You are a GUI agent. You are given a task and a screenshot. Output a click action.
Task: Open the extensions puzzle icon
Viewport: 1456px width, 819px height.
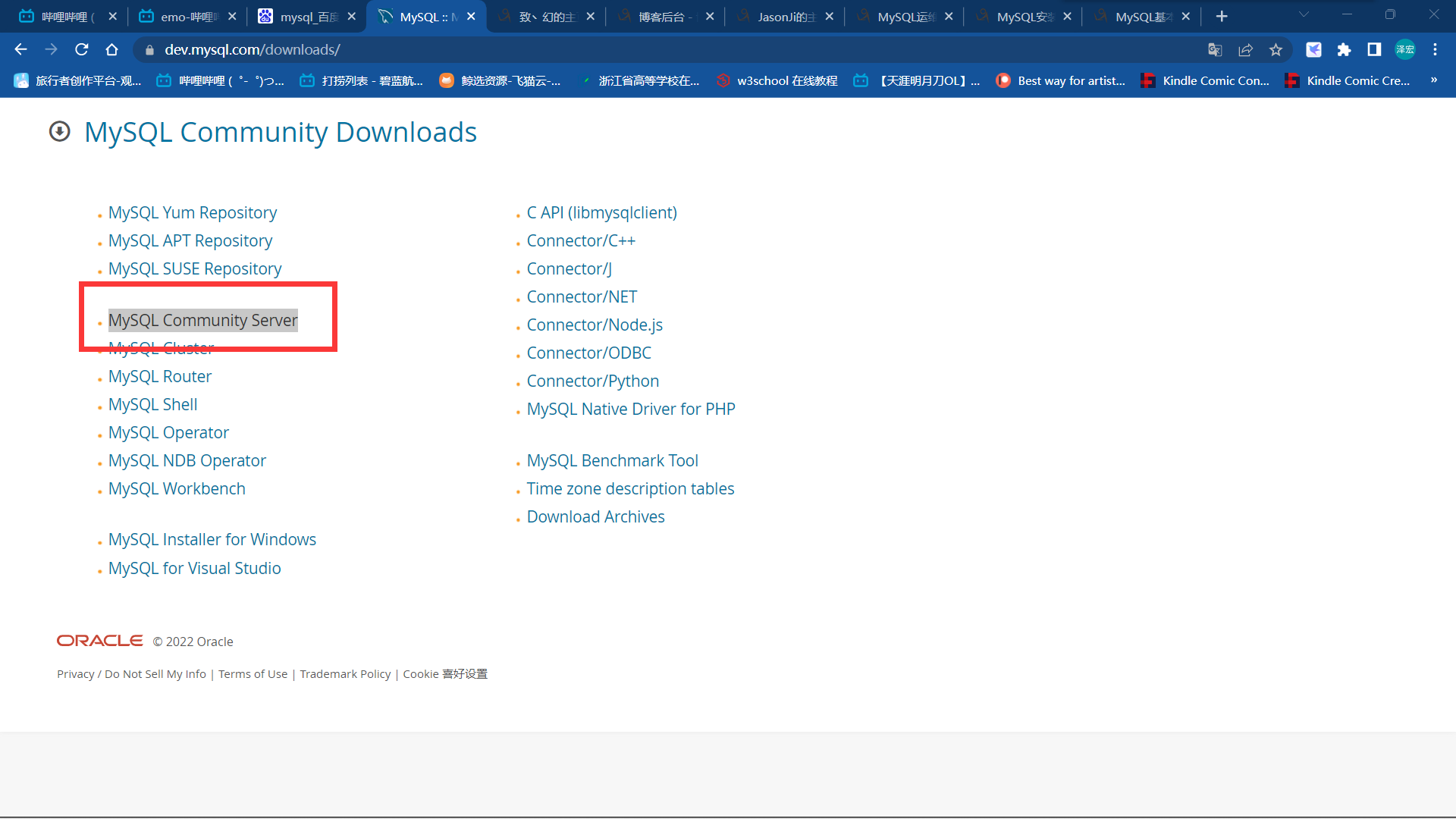click(x=1344, y=49)
